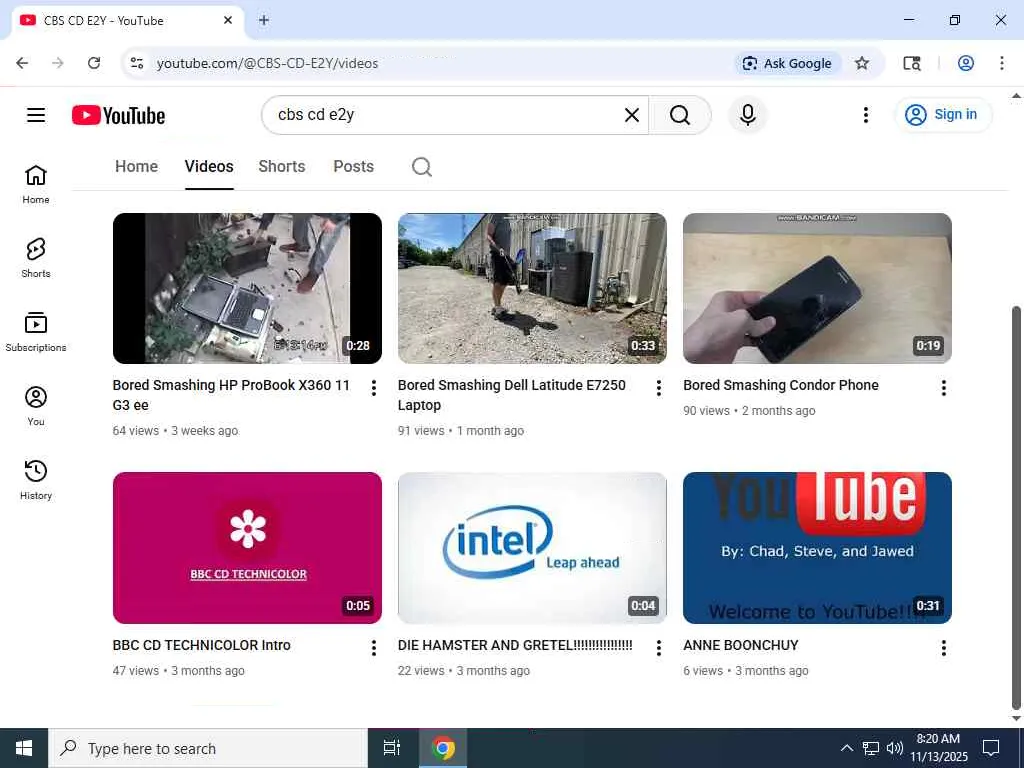Open the taskbar clock and date
This screenshot has height=768, width=1024.
[x=939, y=748]
